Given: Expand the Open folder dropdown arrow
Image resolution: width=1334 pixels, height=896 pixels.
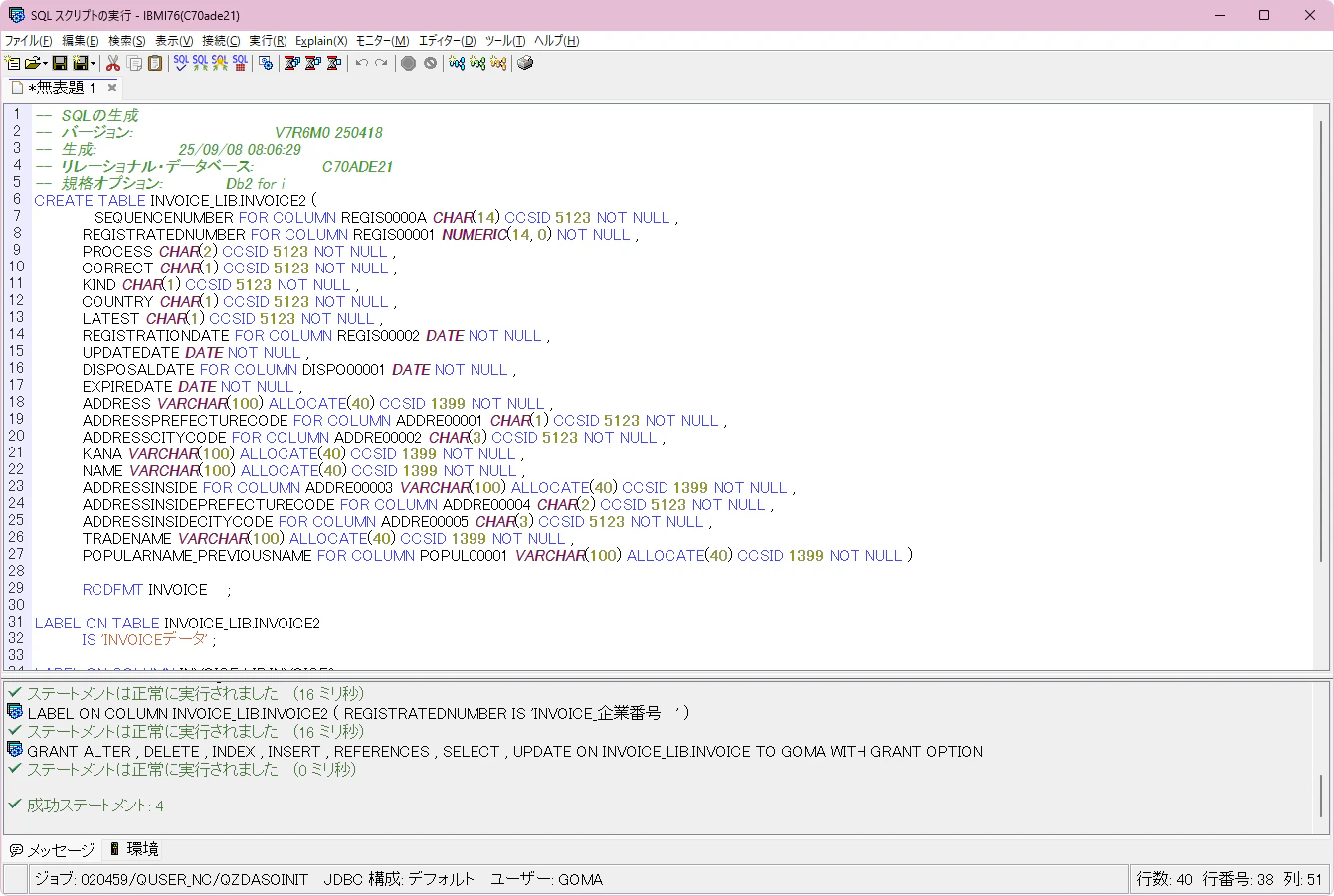Looking at the screenshot, I should [46, 63].
